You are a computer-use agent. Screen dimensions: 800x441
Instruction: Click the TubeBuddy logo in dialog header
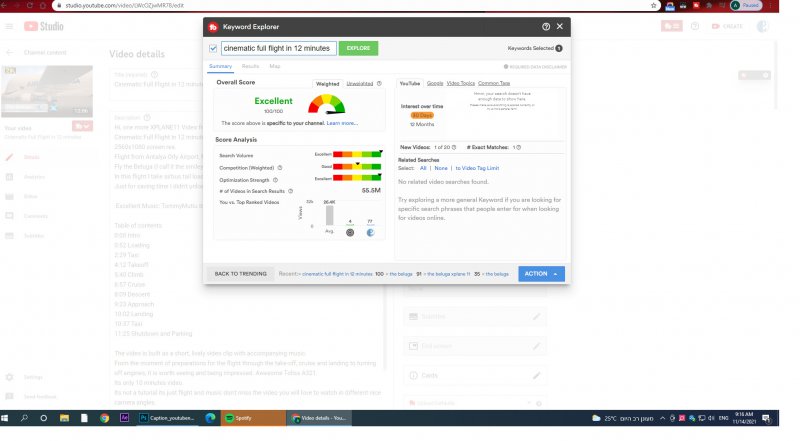[x=214, y=27]
